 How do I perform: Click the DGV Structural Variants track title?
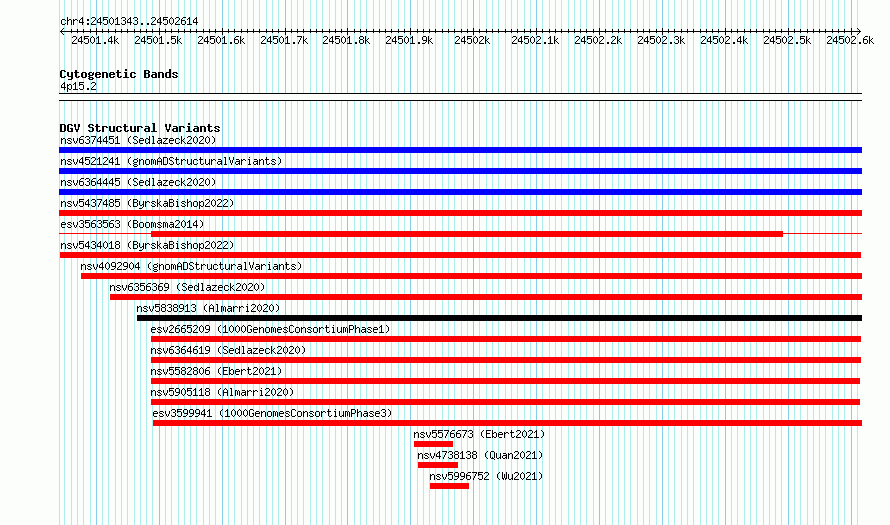point(140,128)
